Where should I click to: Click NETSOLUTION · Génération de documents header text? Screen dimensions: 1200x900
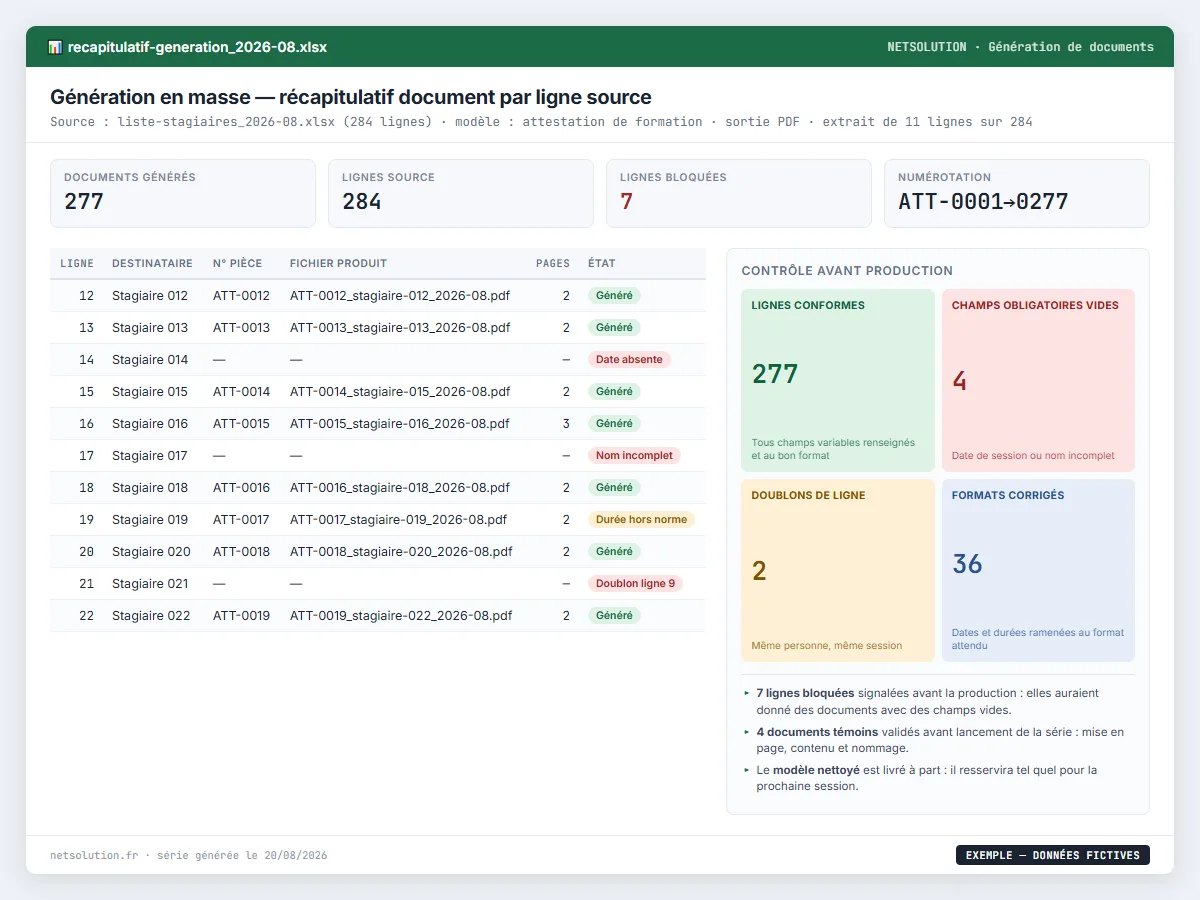tap(1020, 47)
